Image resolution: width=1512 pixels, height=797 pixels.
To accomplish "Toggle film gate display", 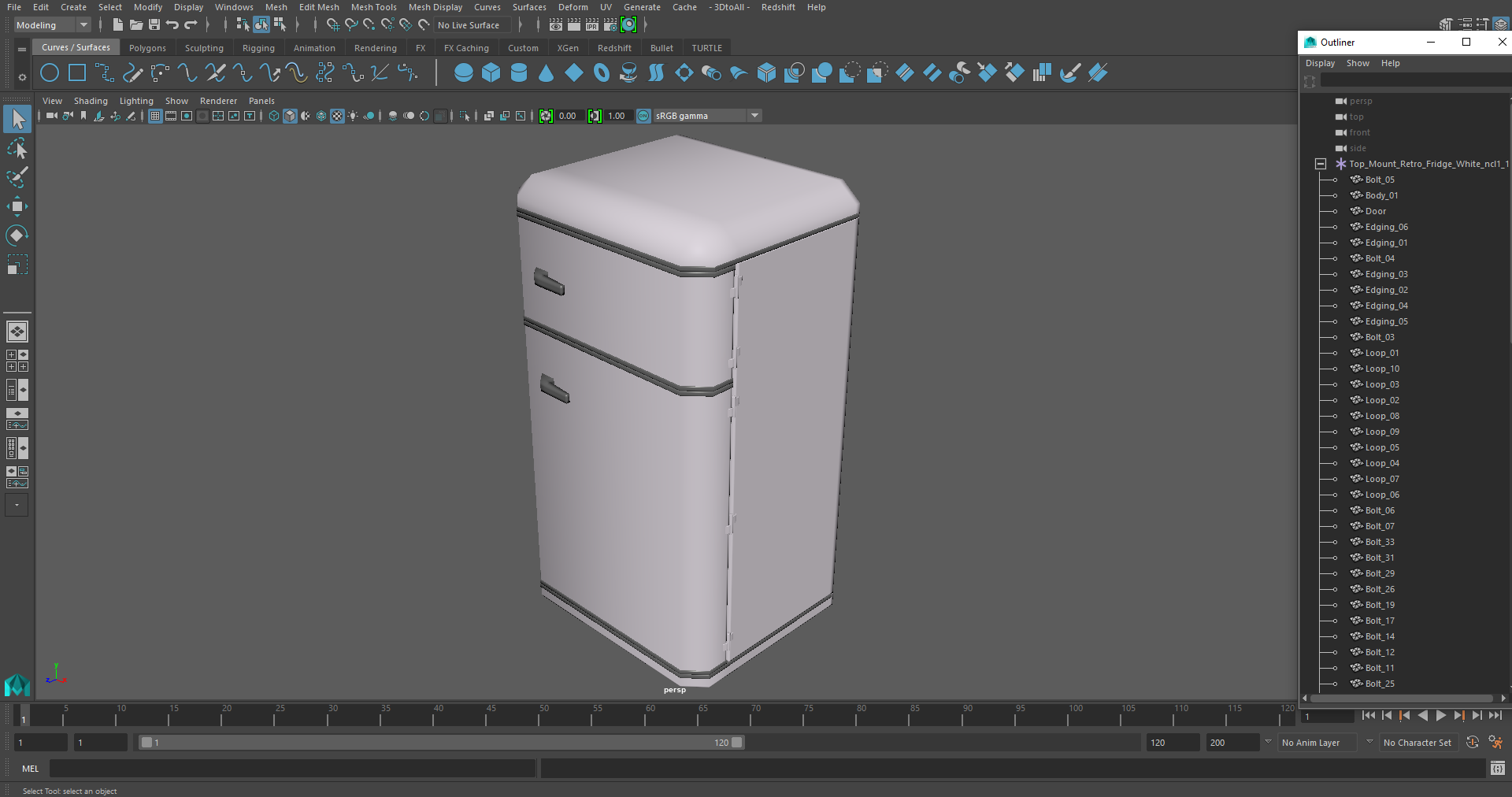I will (x=171, y=116).
